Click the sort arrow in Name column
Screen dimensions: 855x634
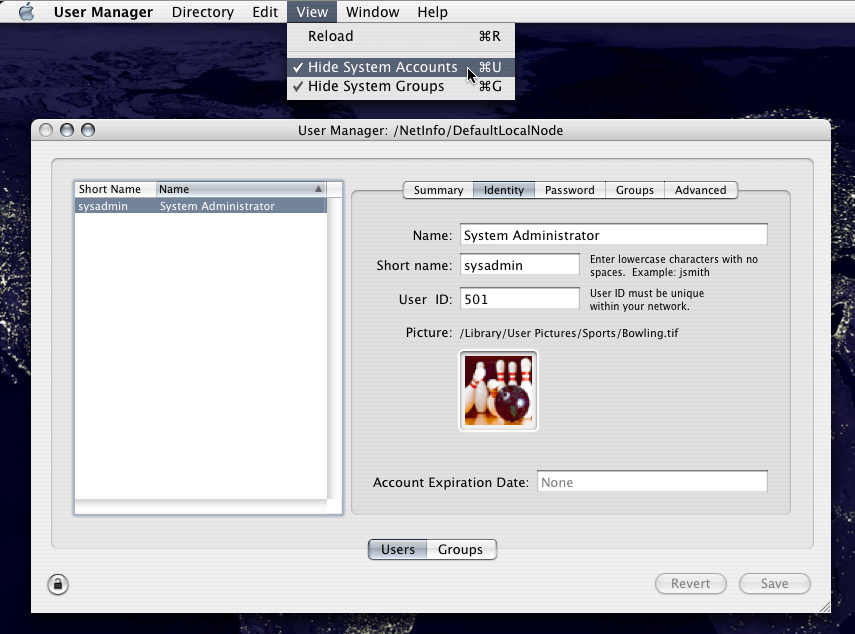pos(318,189)
